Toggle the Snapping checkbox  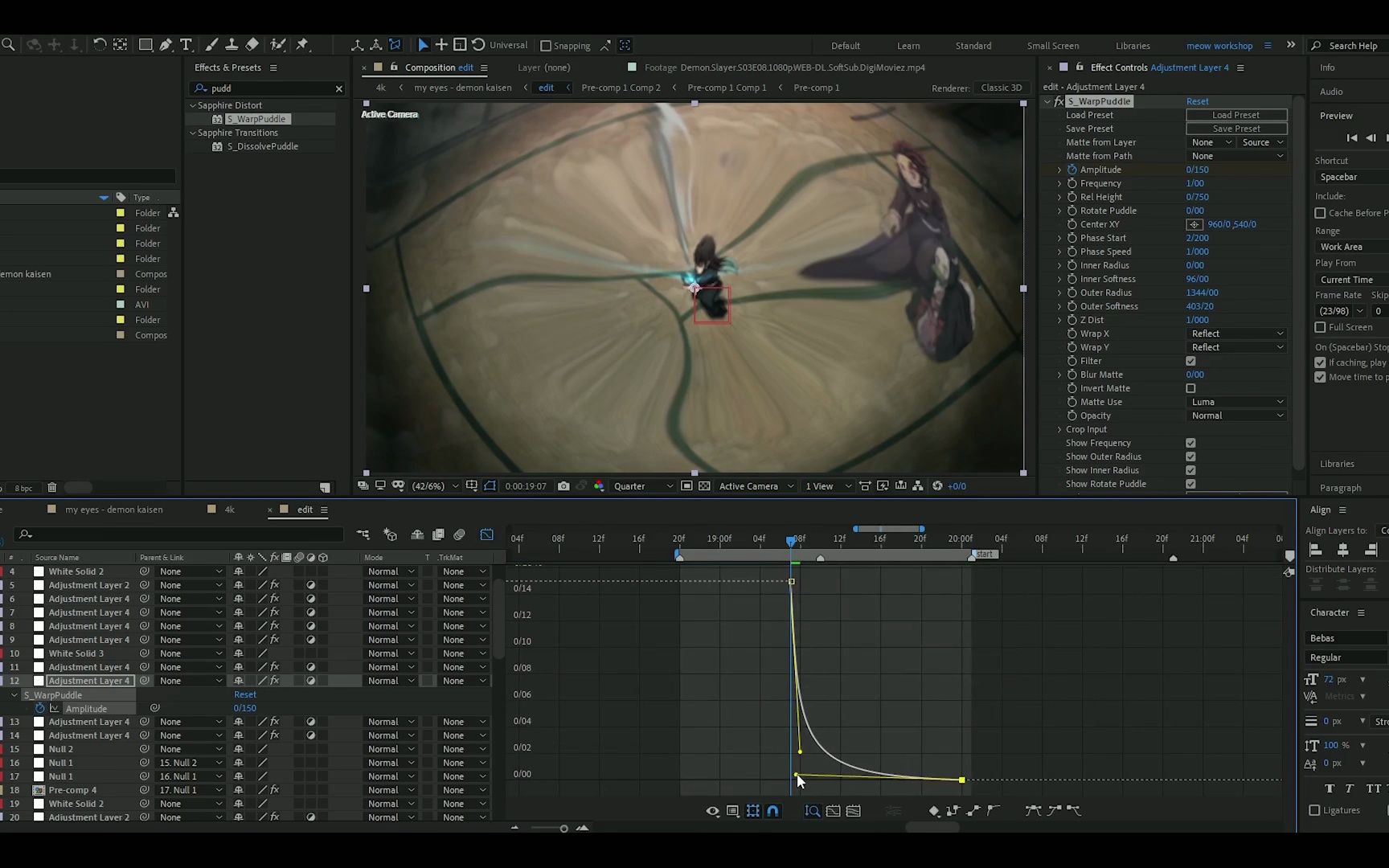(x=546, y=46)
